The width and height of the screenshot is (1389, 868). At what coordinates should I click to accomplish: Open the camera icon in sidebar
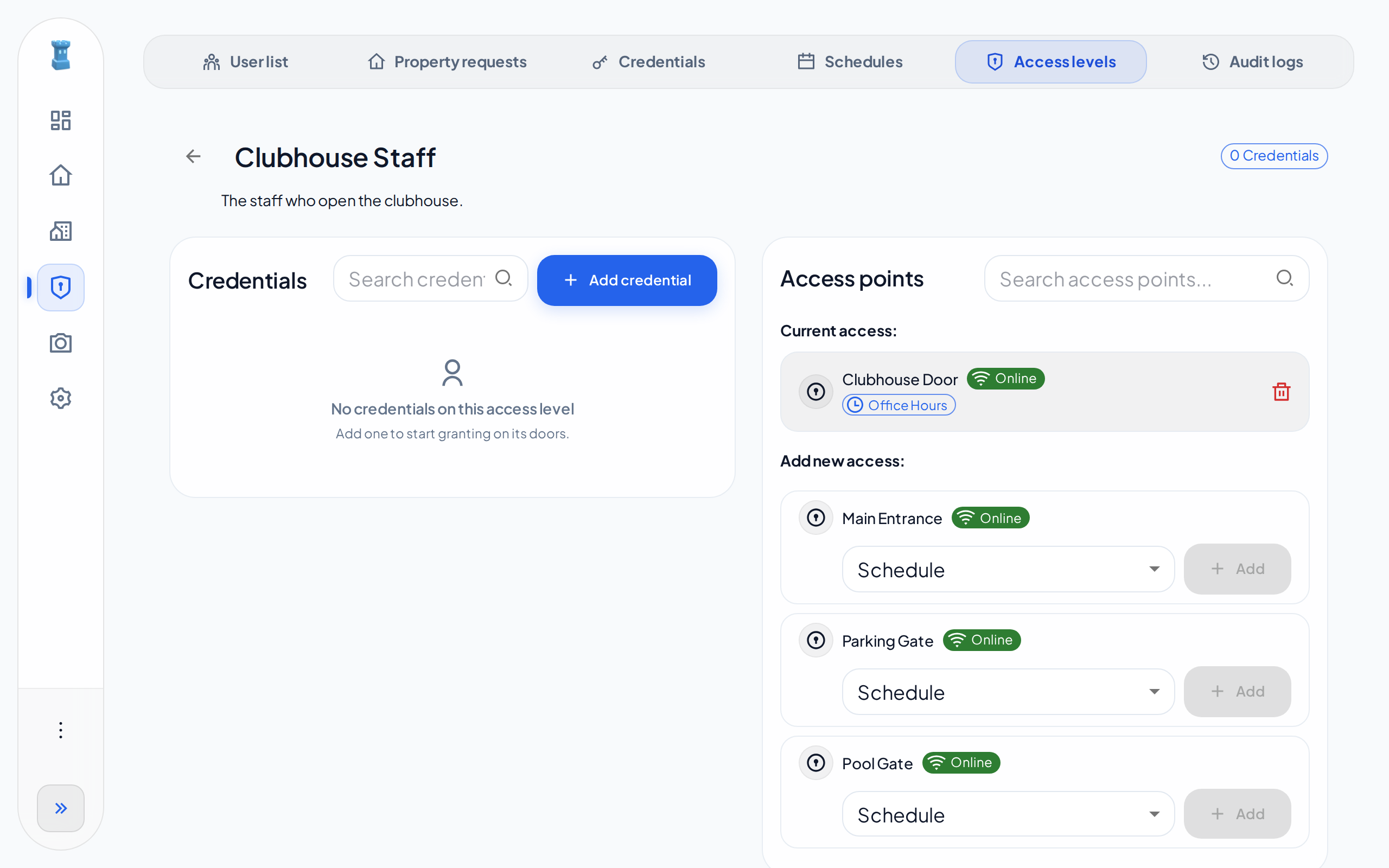tap(60, 343)
